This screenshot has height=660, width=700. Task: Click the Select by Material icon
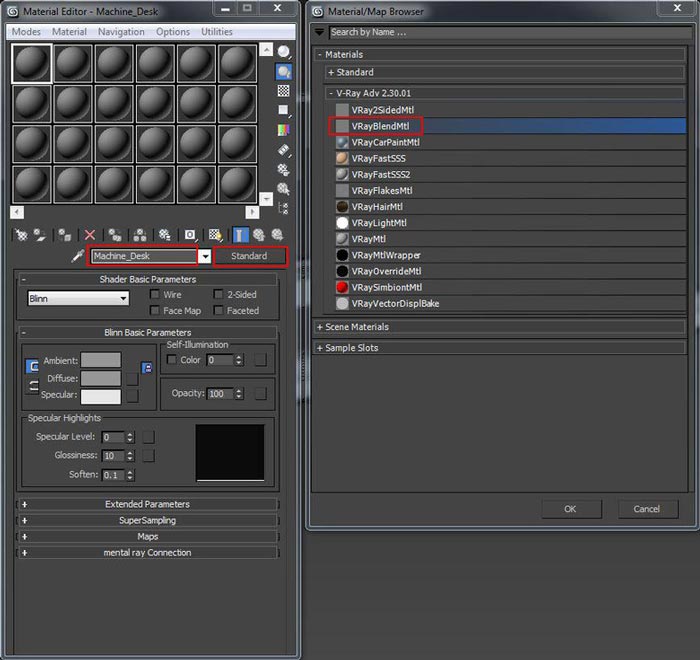coord(283,188)
